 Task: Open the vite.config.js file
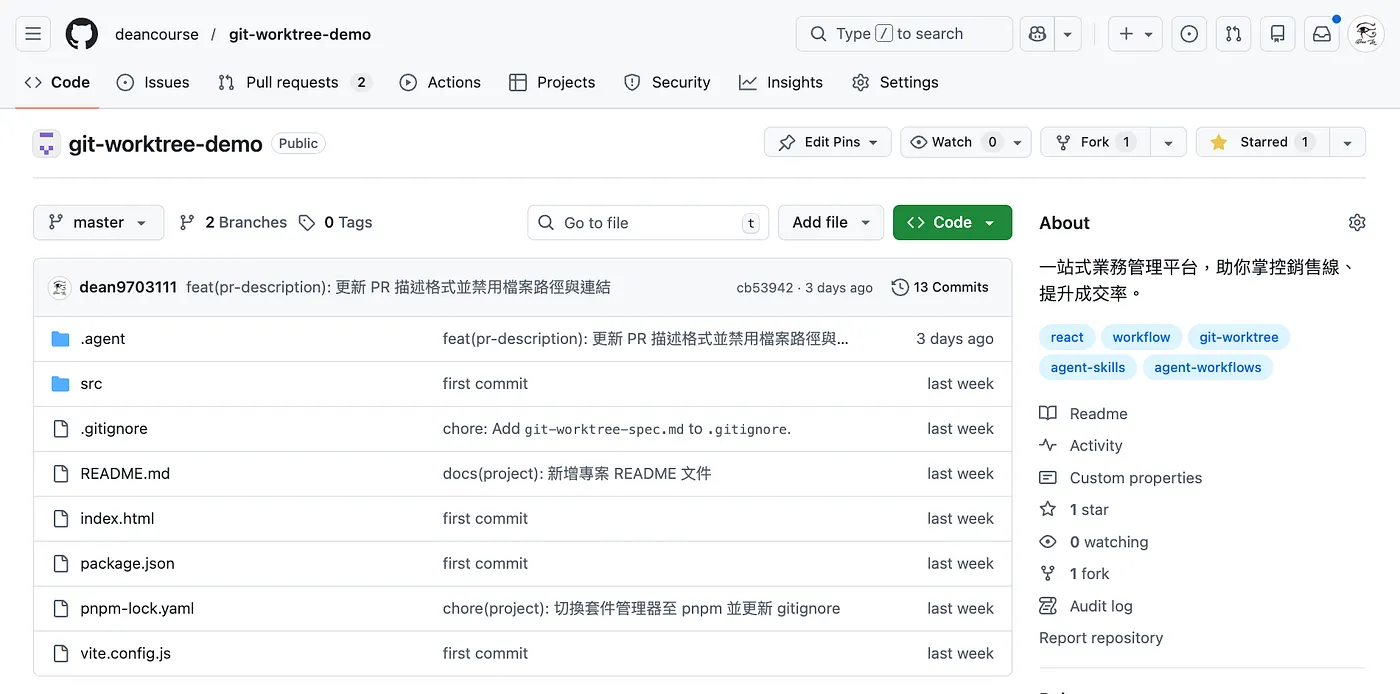pyautogui.click(x=125, y=654)
